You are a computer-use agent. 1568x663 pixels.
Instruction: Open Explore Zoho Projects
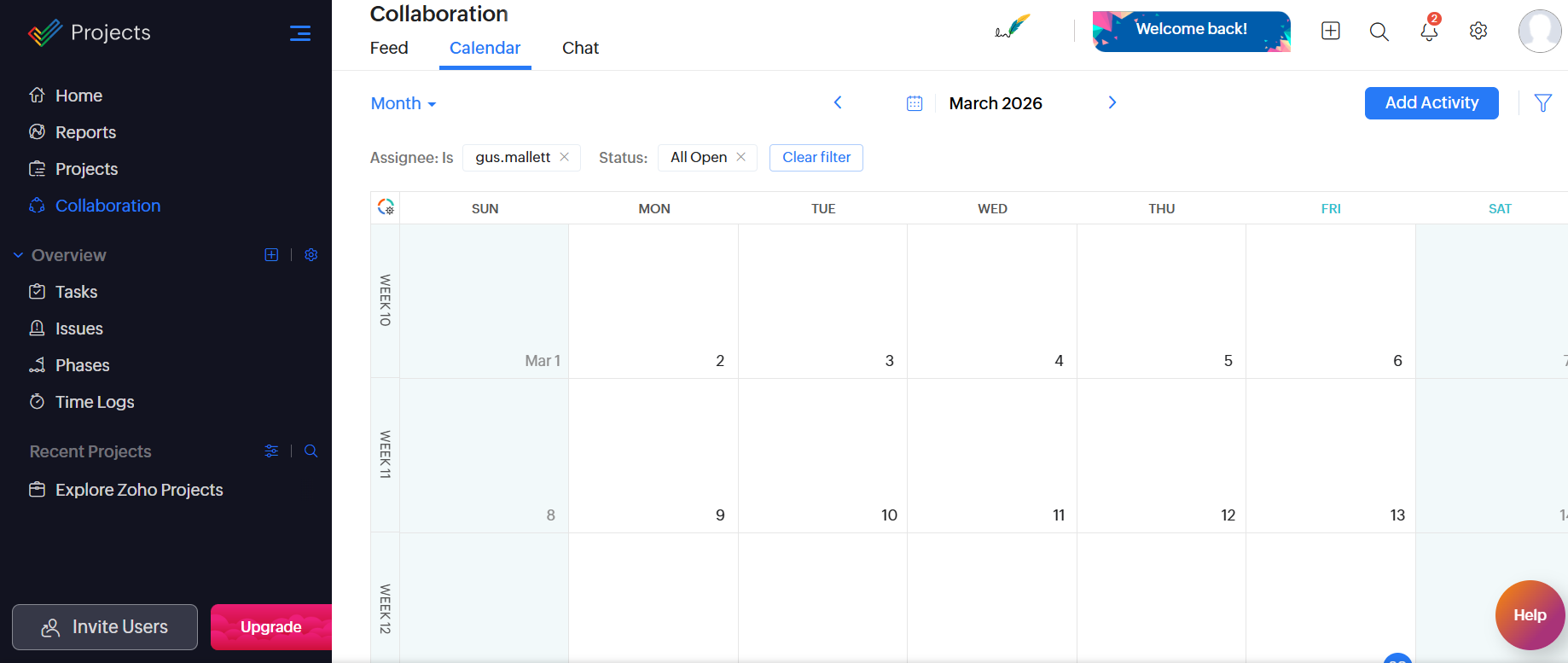click(x=139, y=490)
